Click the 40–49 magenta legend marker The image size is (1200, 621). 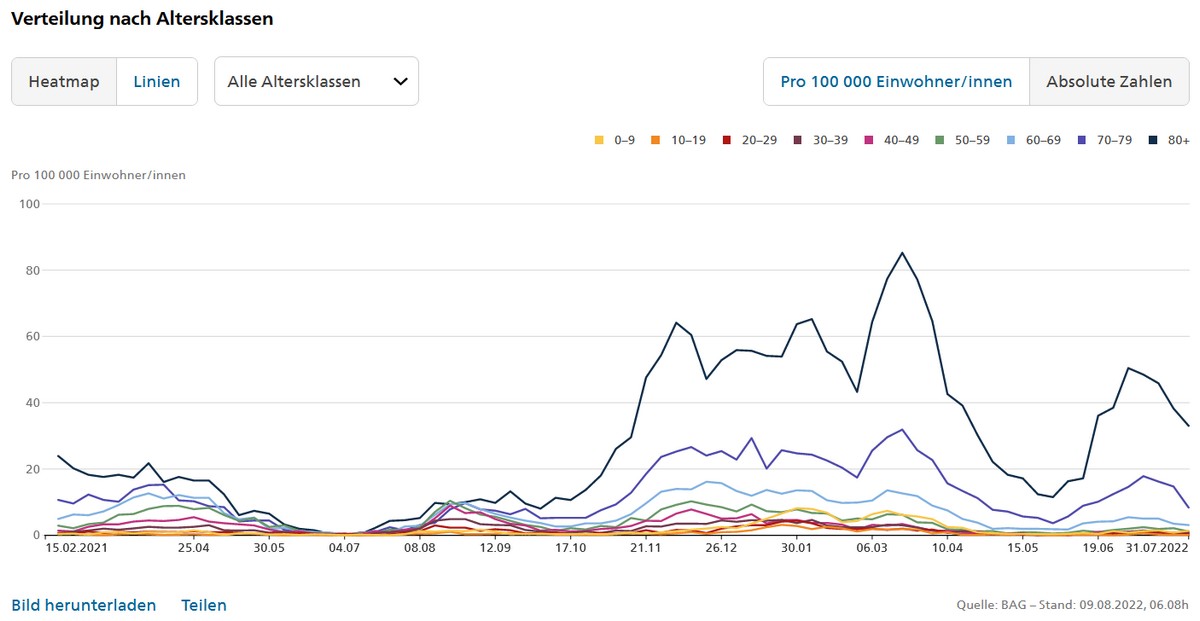870,140
